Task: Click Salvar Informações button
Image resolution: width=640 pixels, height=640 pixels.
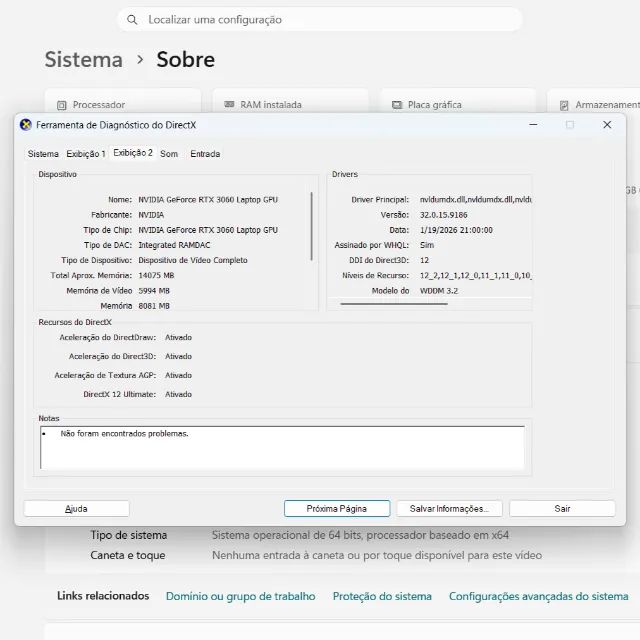Action: point(449,509)
